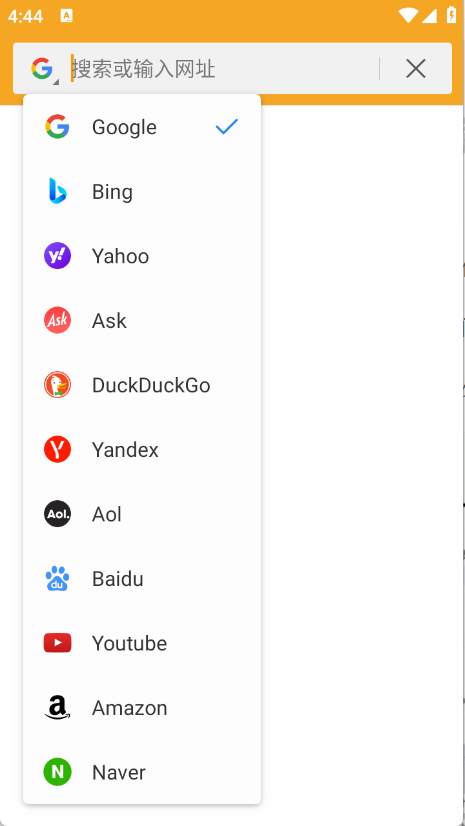Viewport: 465px width, 826px height.
Task: Open search engine selector in address bar
Action: tap(44, 69)
